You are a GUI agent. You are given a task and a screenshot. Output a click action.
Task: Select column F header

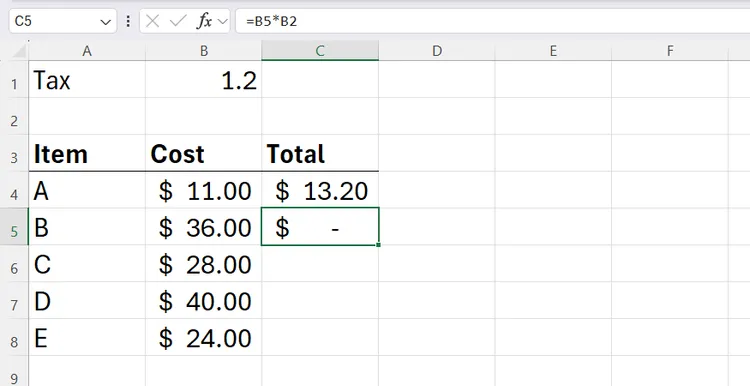pos(670,51)
